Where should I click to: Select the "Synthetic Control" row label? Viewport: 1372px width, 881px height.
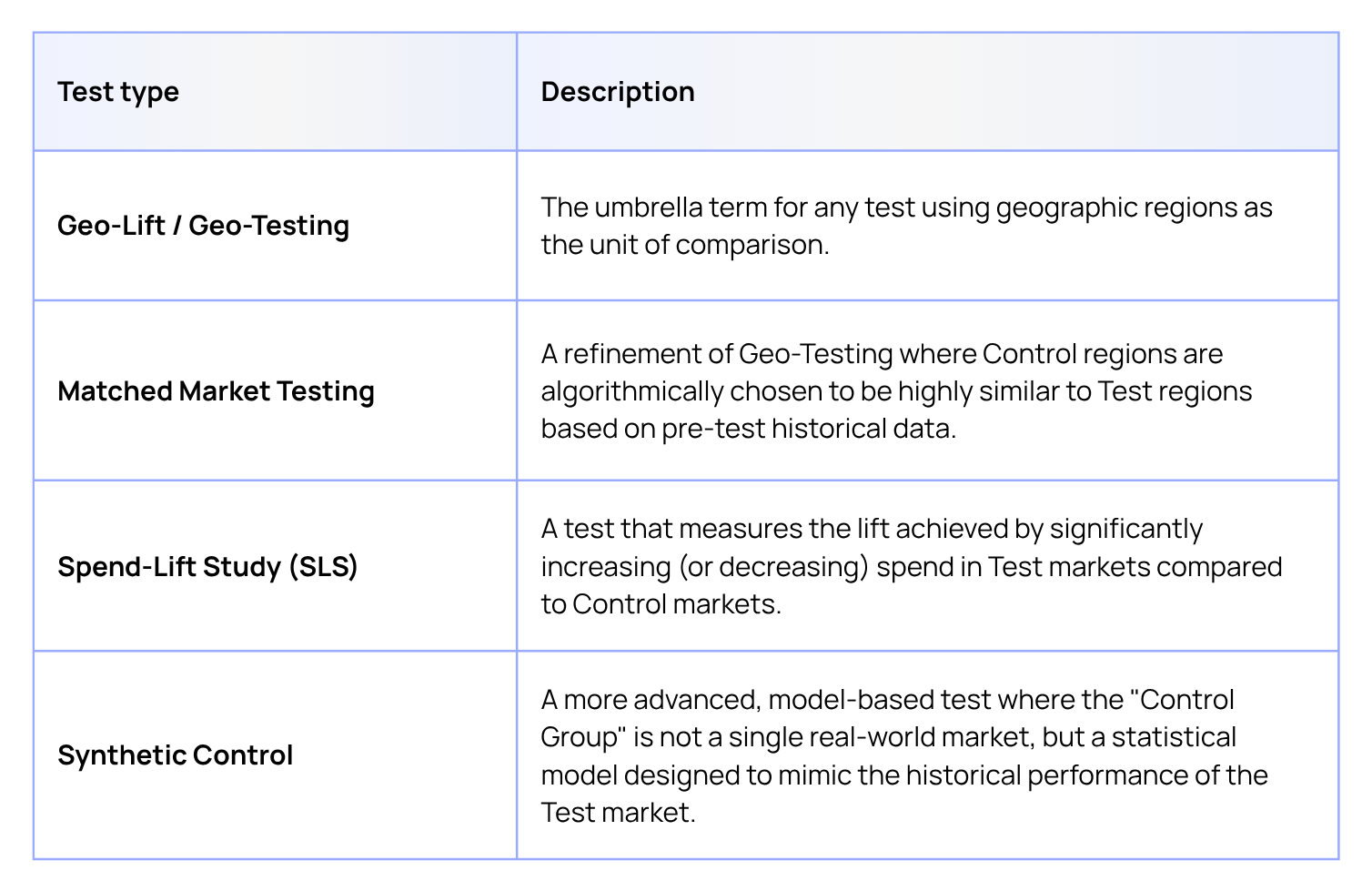(175, 755)
